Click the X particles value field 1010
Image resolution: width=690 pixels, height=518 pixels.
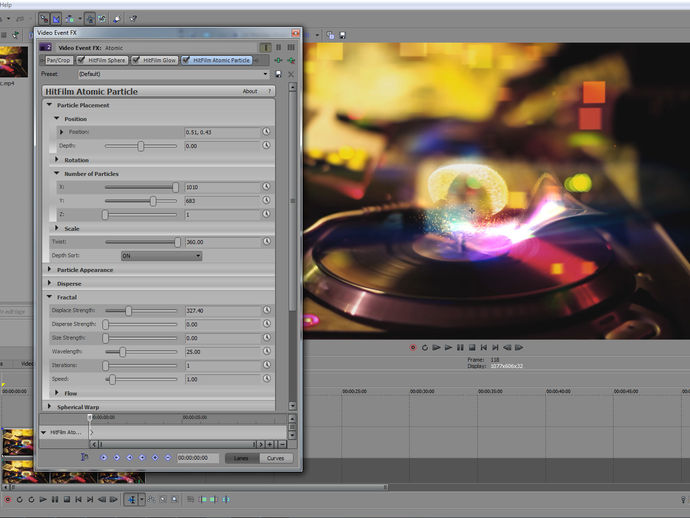pos(223,187)
